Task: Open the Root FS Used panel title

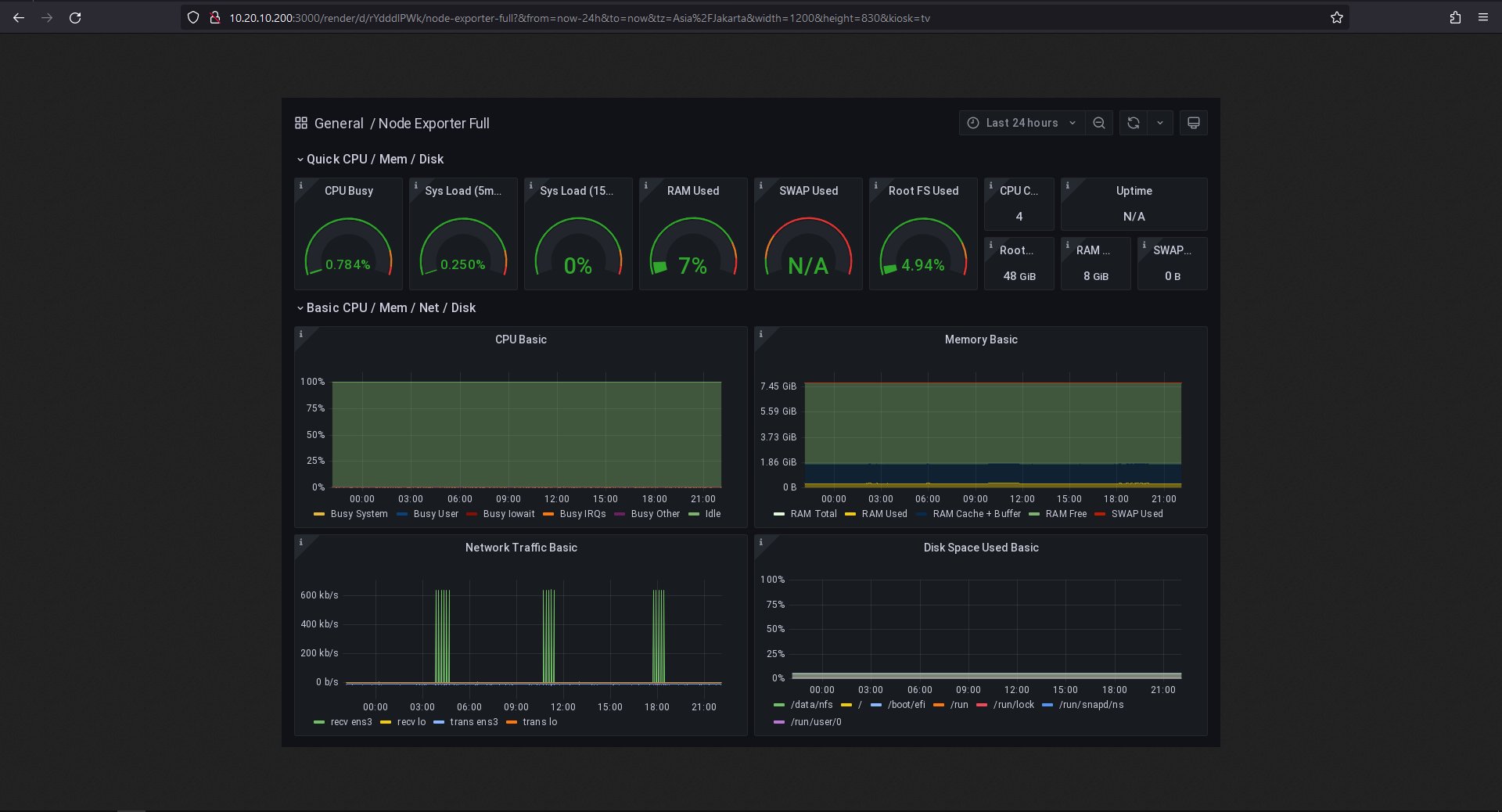Action: point(923,191)
